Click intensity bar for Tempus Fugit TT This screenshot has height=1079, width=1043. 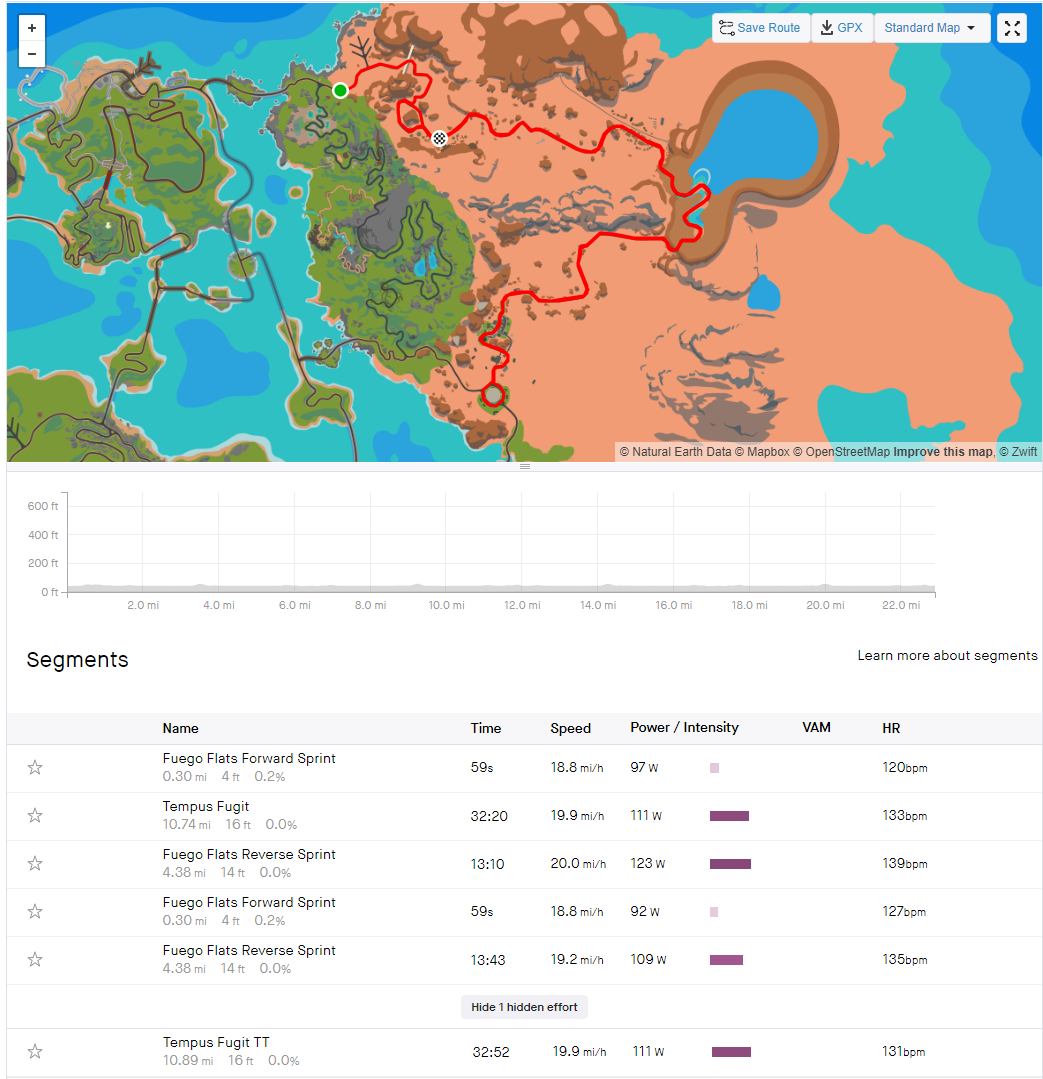(731, 1052)
